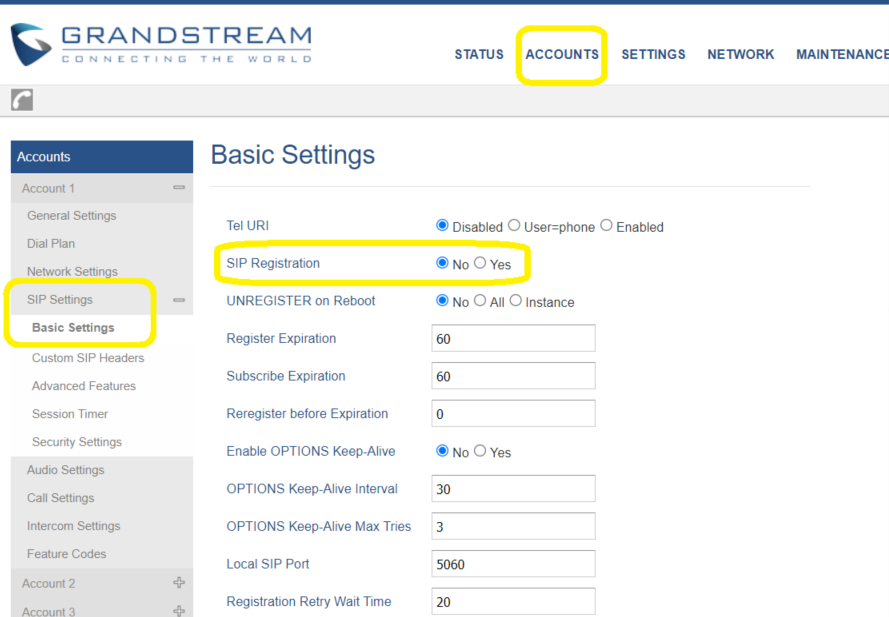Image resolution: width=889 pixels, height=617 pixels.
Task: Enable OPTIONS Keep-Alive with Yes
Action: pos(480,450)
